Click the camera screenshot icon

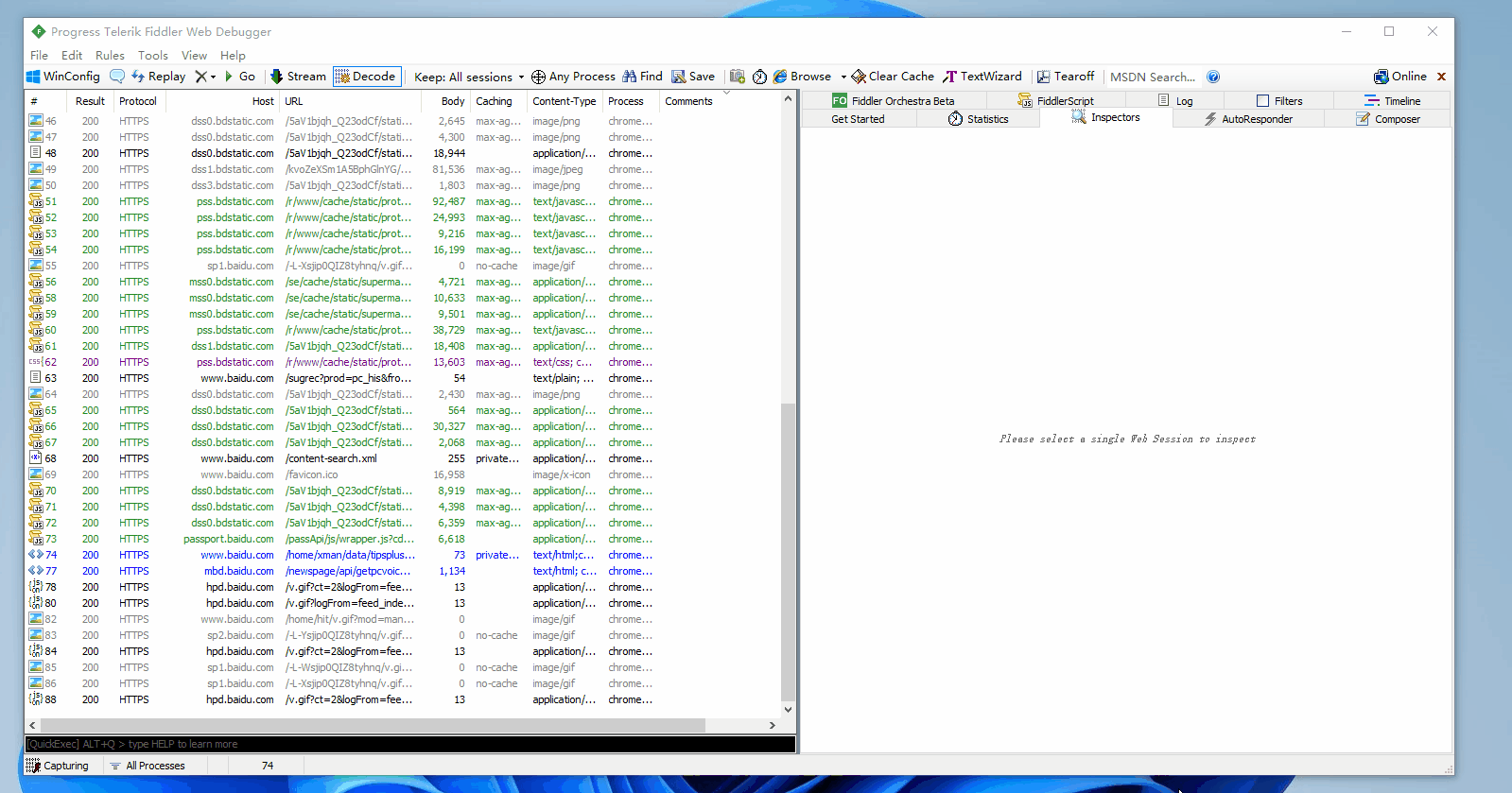pyautogui.click(x=738, y=77)
